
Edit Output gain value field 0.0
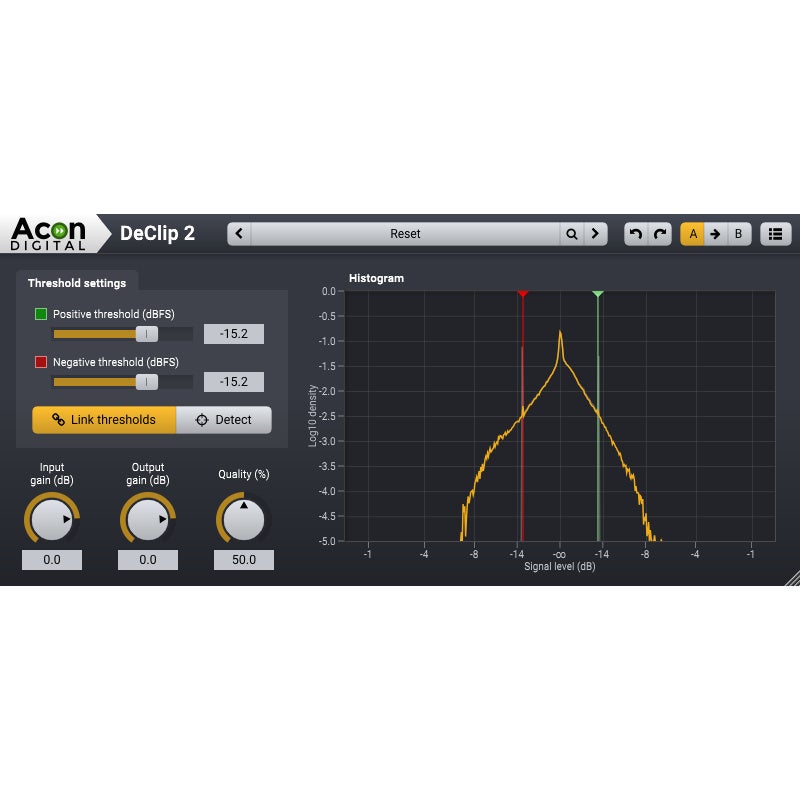point(147,560)
